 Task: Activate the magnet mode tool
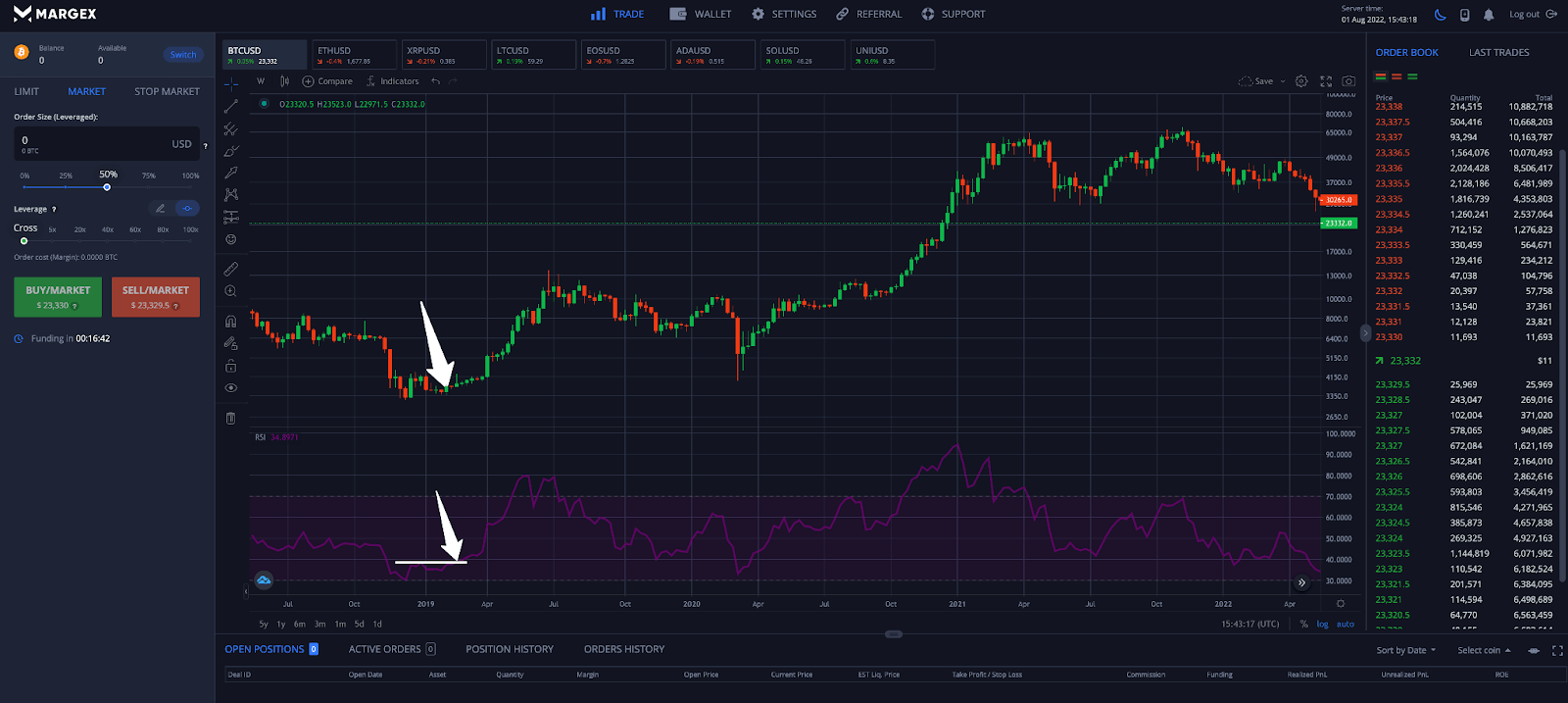(231, 322)
